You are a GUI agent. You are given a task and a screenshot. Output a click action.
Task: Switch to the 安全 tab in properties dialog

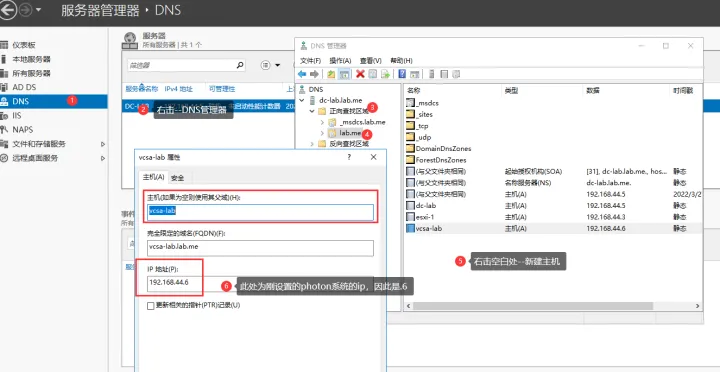[x=178, y=178]
